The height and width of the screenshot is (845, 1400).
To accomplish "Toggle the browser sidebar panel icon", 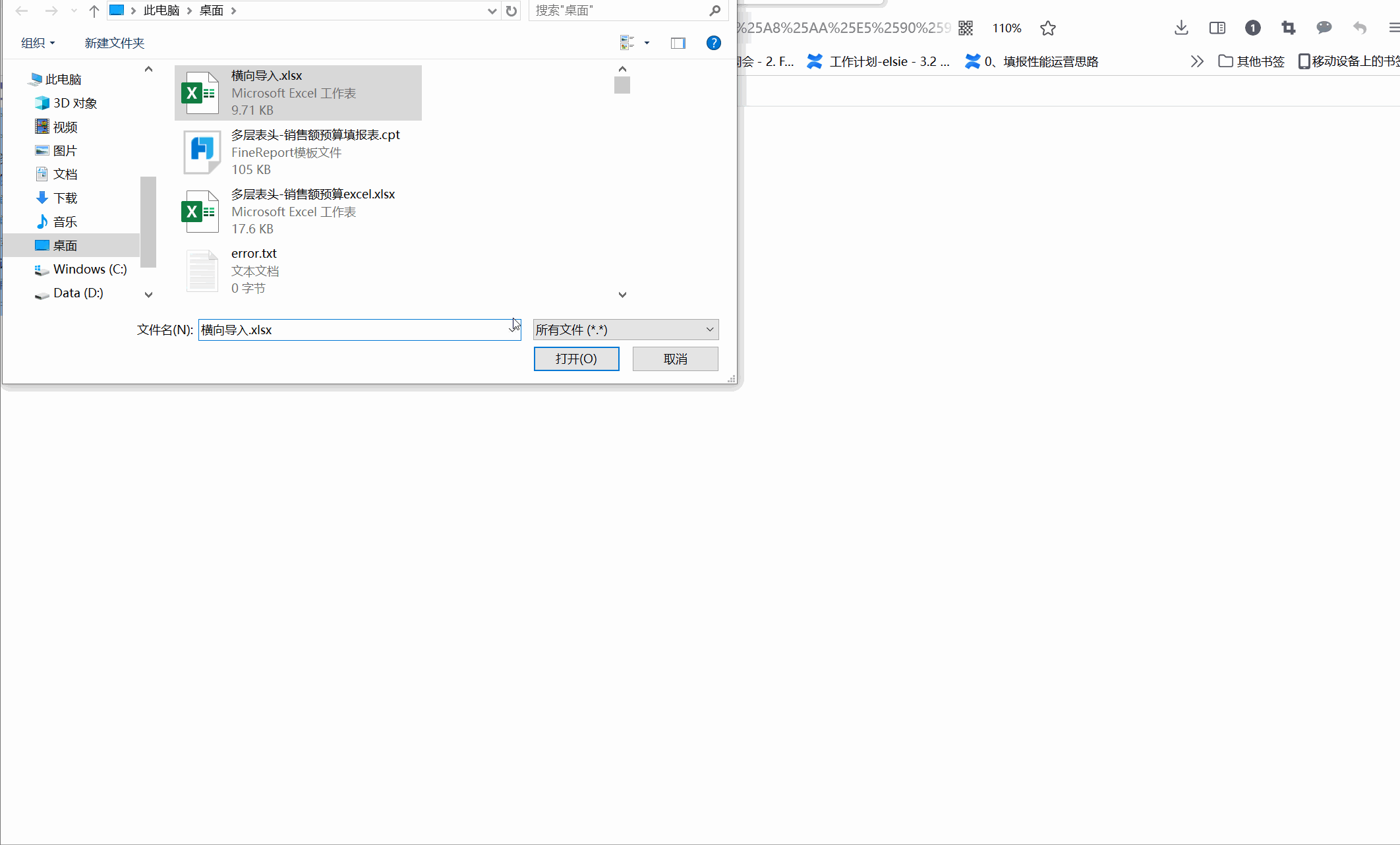I will coord(1217,28).
